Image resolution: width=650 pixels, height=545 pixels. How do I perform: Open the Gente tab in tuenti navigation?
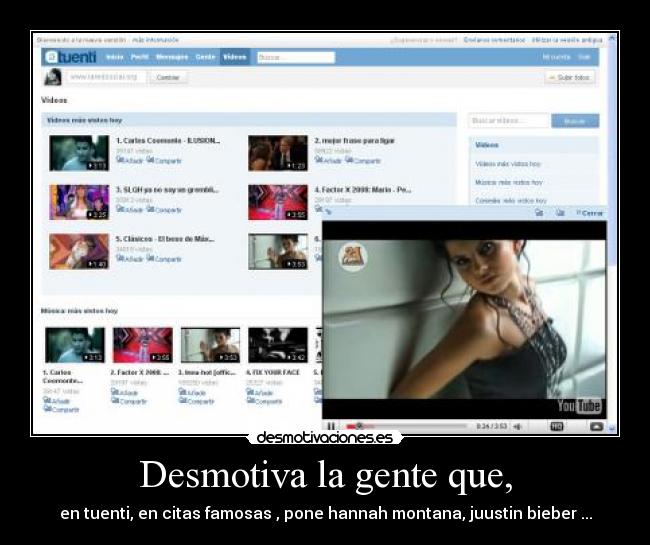pyautogui.click(x=205, y=57)
